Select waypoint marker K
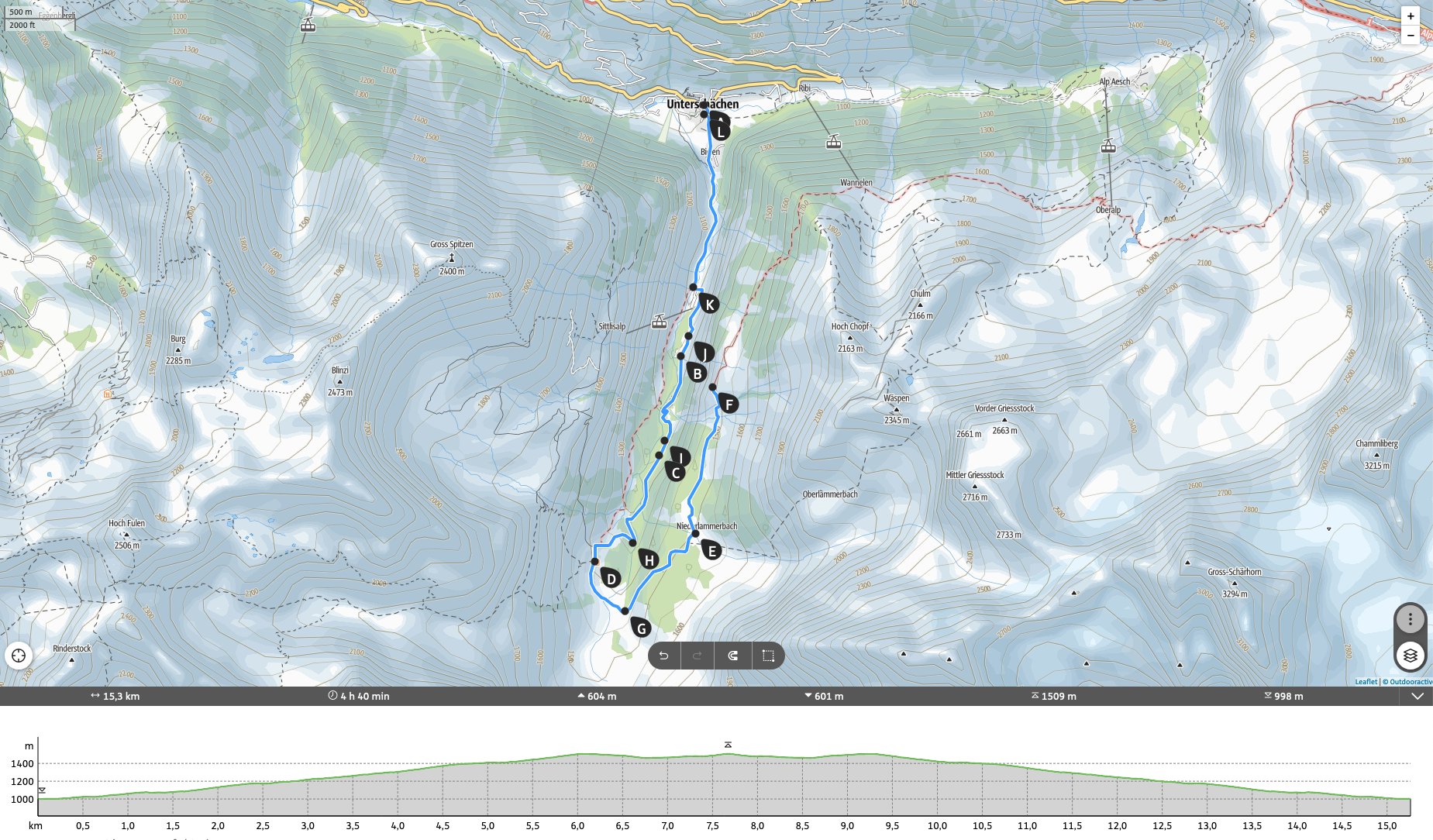Image resolution: width=1433 pixels, height=840 pixels. click(709, 304)
